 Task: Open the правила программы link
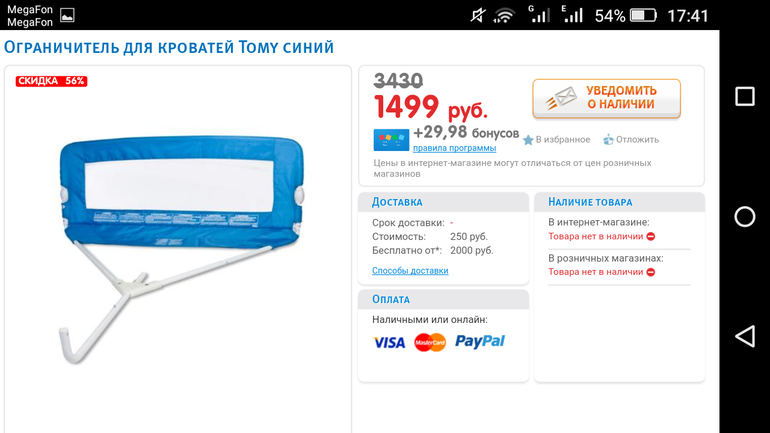[454, 148]
